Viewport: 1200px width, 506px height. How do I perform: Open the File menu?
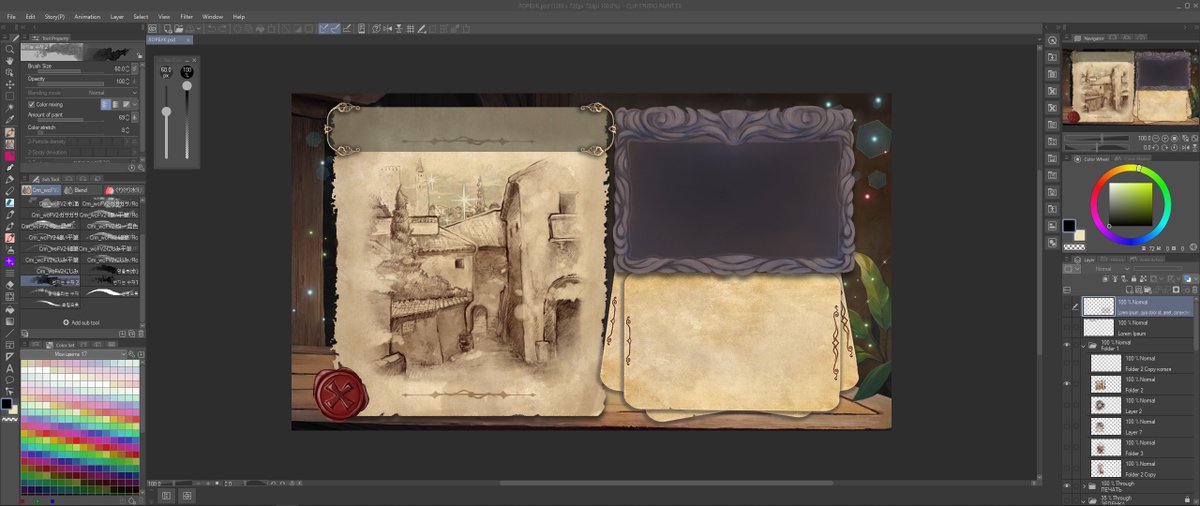(12, 17)
